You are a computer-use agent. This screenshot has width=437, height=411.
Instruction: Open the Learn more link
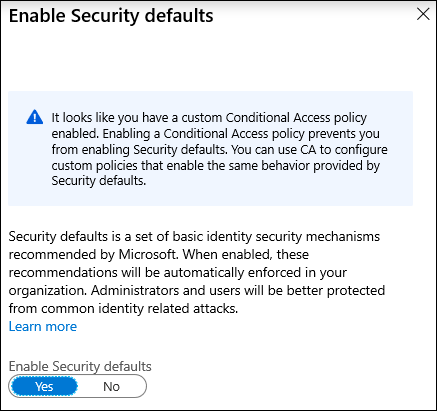(43, 326)
